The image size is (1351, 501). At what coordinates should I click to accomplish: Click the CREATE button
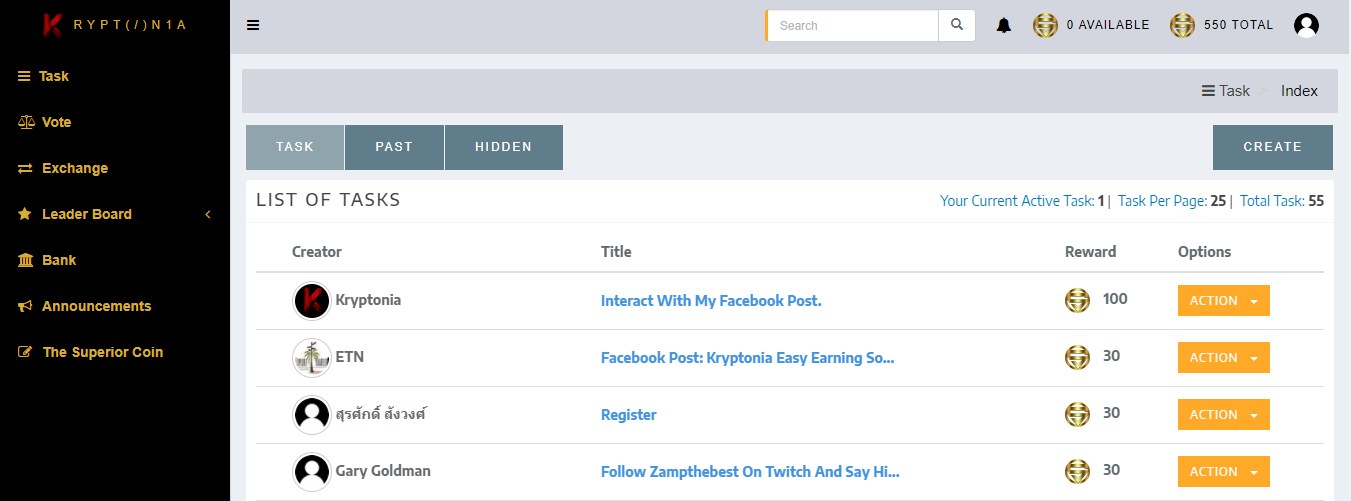(x=1273, y=147)
